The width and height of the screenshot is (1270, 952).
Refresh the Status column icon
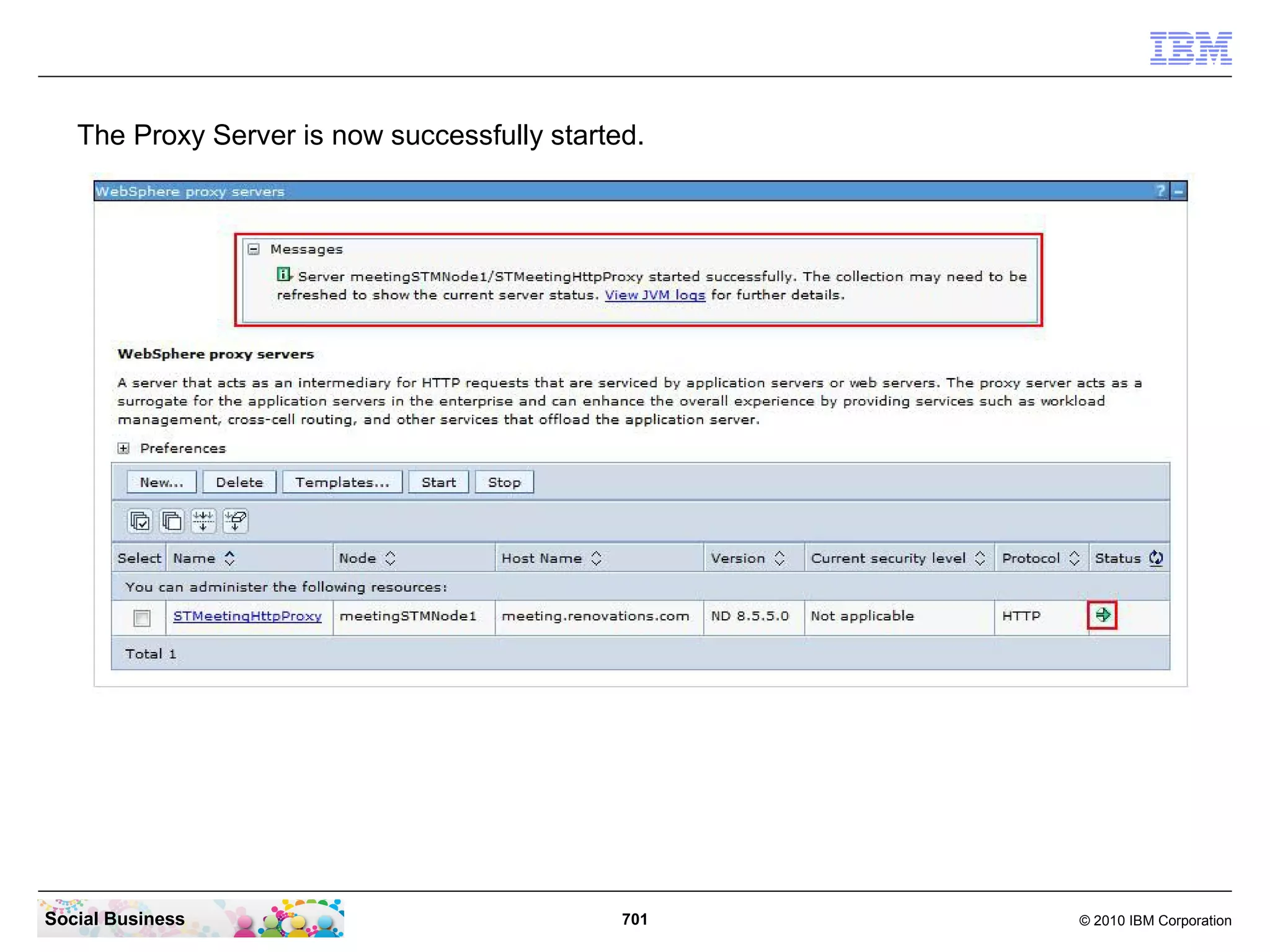(1156, 558)
